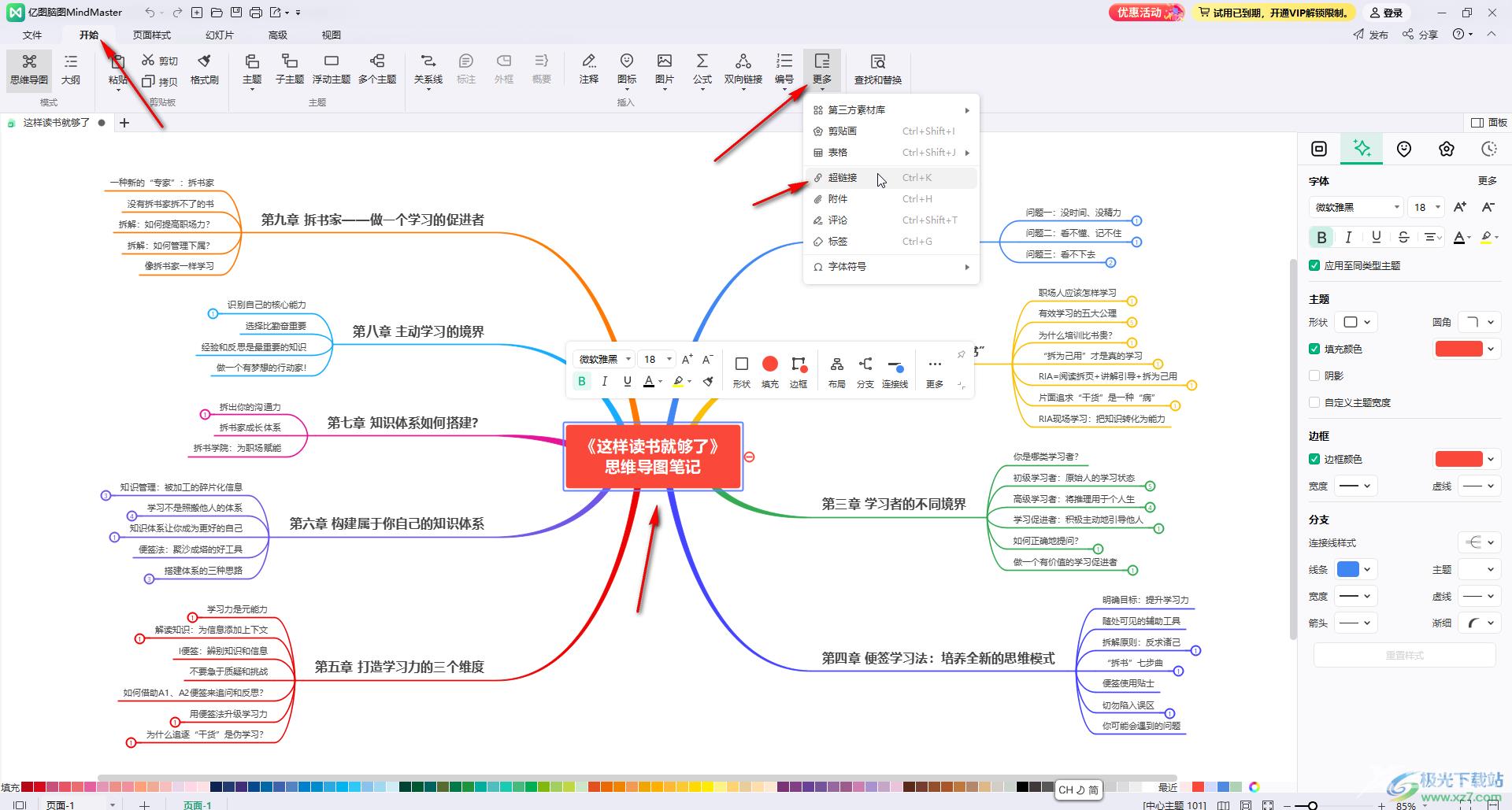Click the share (分享) button
The height and width of the screenshot is (810, 1512).
pyautogui.click(x=1421, y=35)
